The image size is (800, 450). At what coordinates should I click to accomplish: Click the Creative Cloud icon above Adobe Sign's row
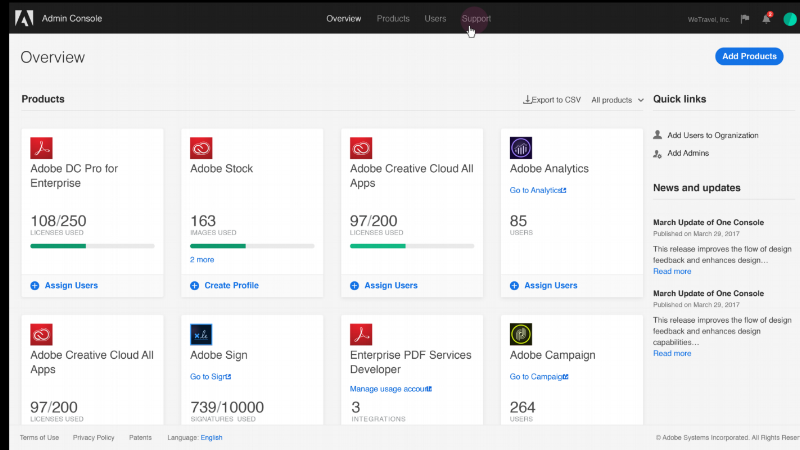click(41, 335)
